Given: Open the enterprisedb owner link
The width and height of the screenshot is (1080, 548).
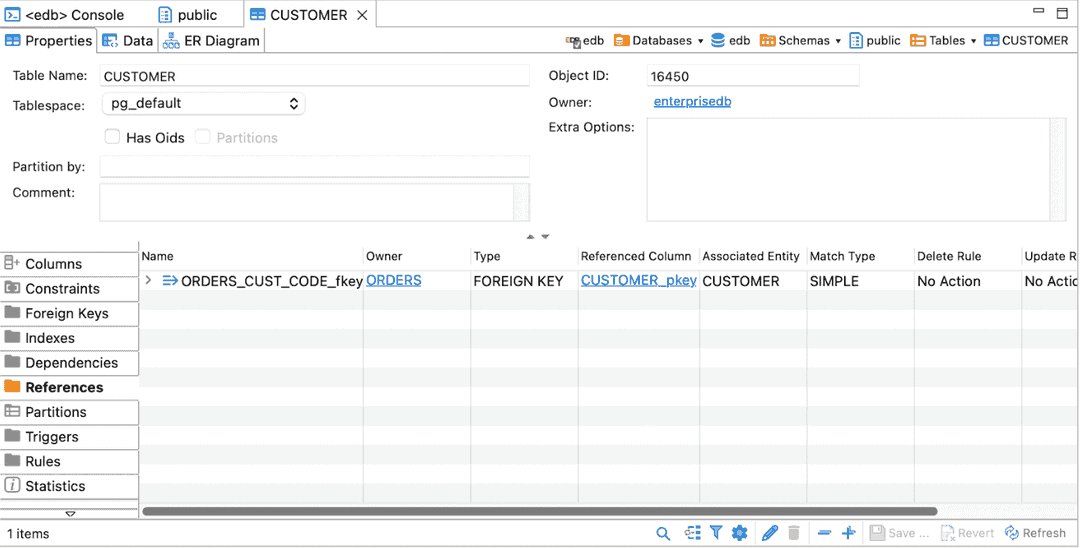Looking at the screenshot, I should coord(692,102).
